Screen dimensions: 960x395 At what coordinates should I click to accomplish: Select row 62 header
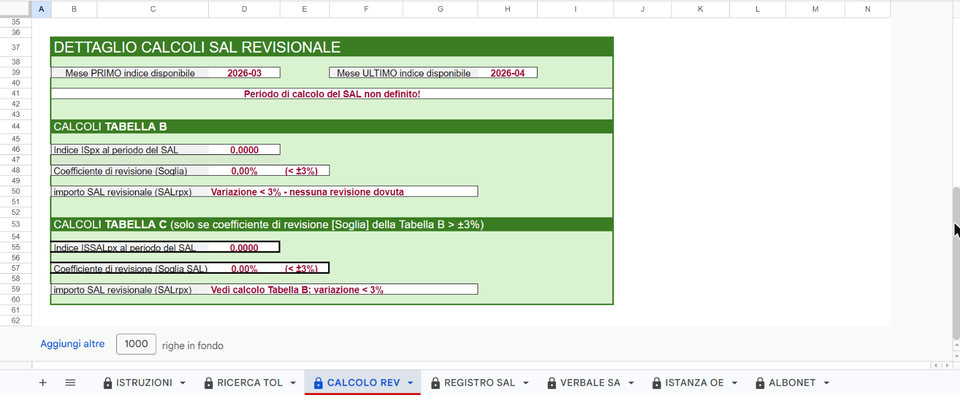(x=16, y=320)
